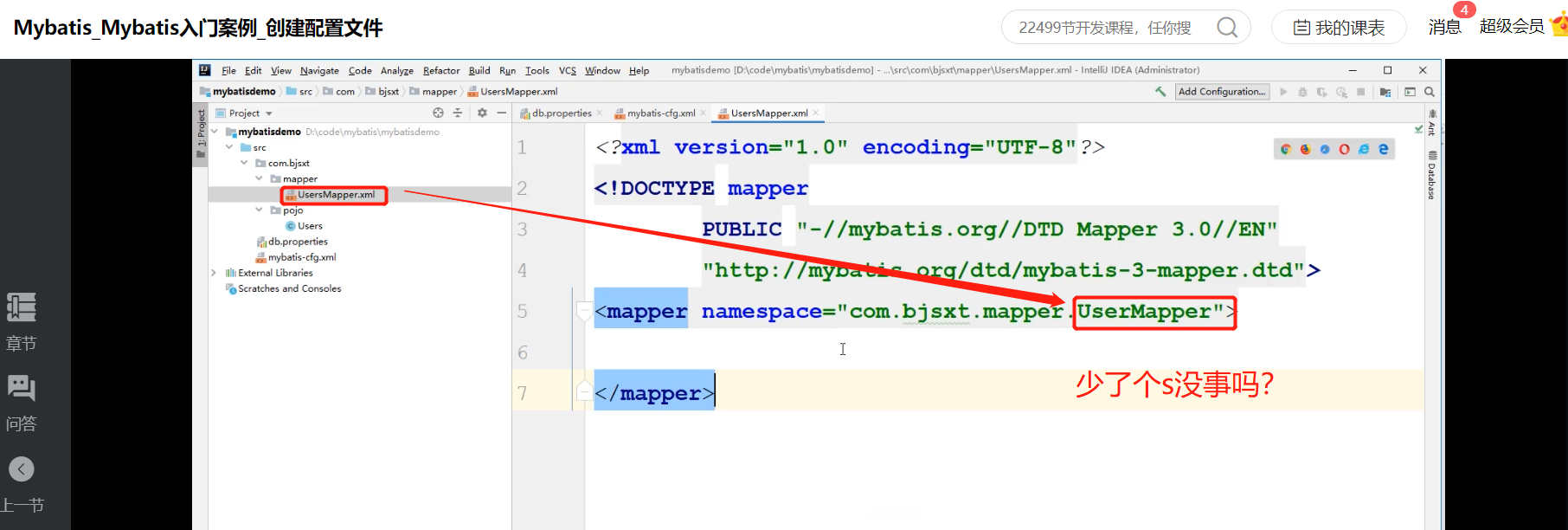This screenshot has width=1568, height=530.
Task: Open the Tools menu
Action: click(x=537, y=70)
